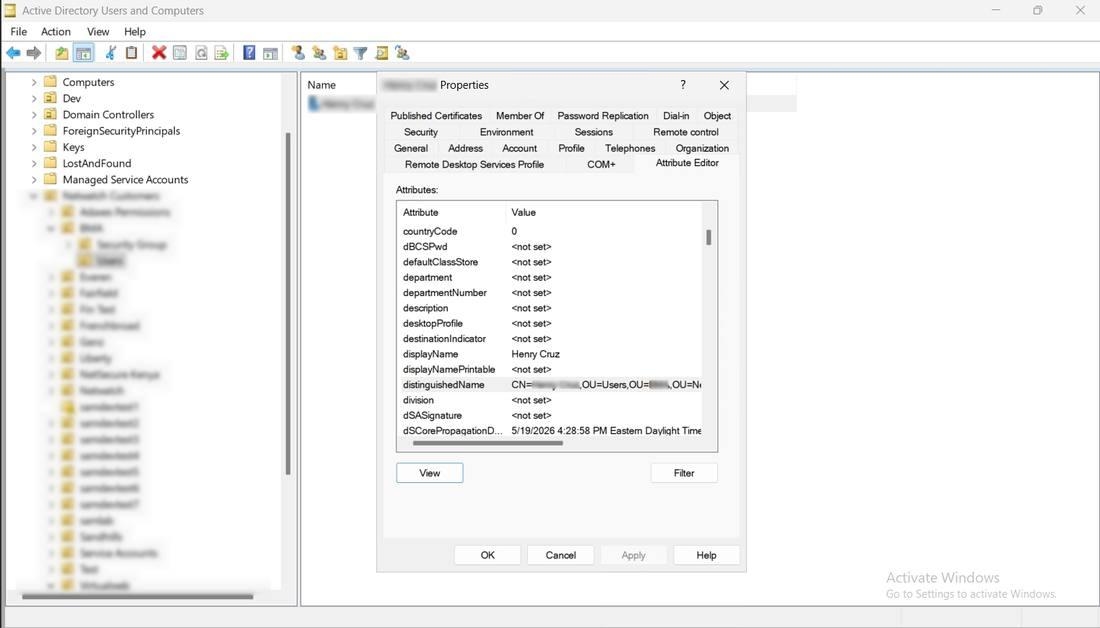Open the Environment tab
1100x628 pixels.
(507, 132)
